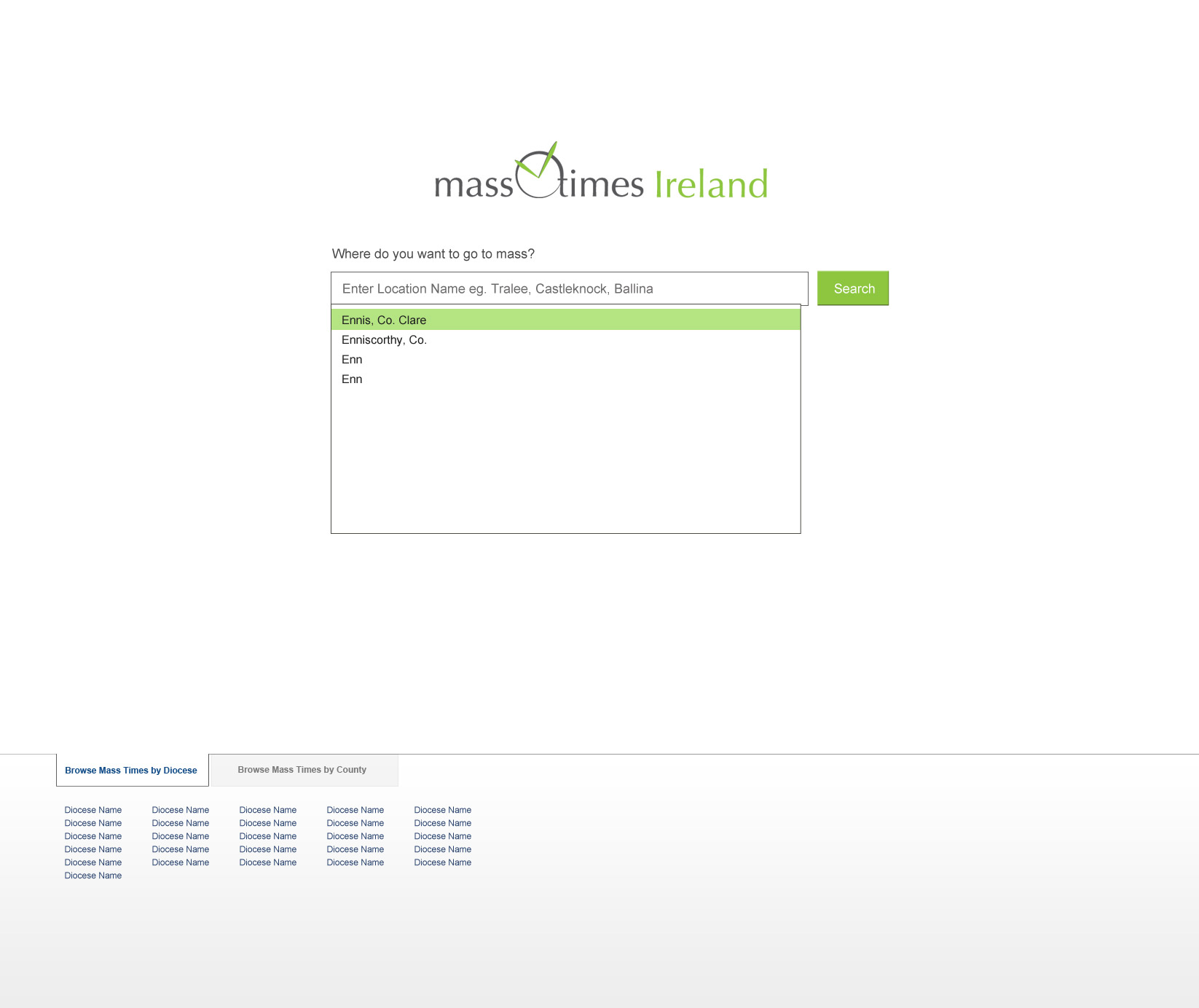
Task: Click the bottom Diocese Name link in fourth column
Action: click(355, 862)
